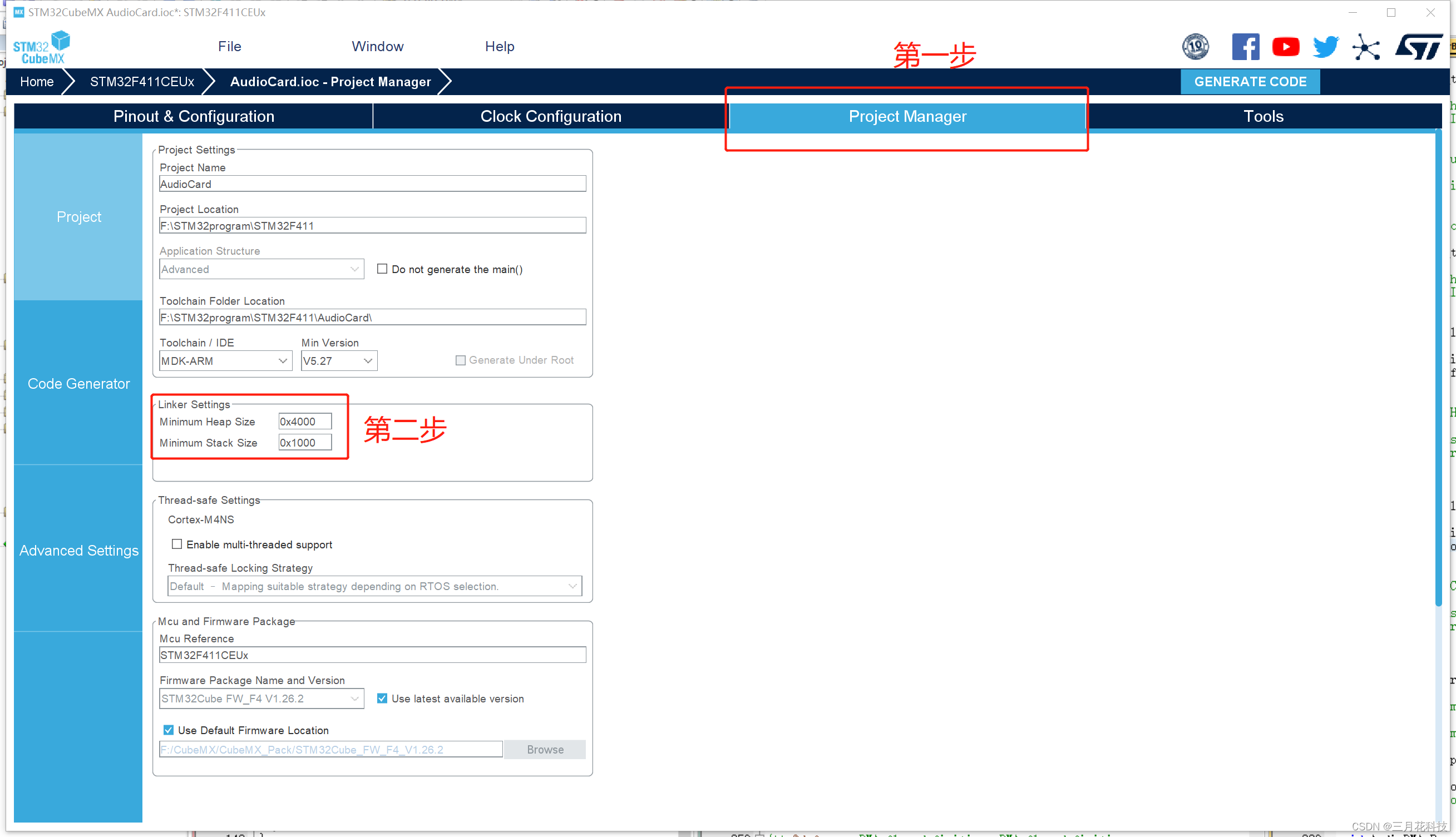This screenshot has width=1456, height=837.
Task: Check Do not generate the main()
Action: pyautogui.click(x=382, y=269)
